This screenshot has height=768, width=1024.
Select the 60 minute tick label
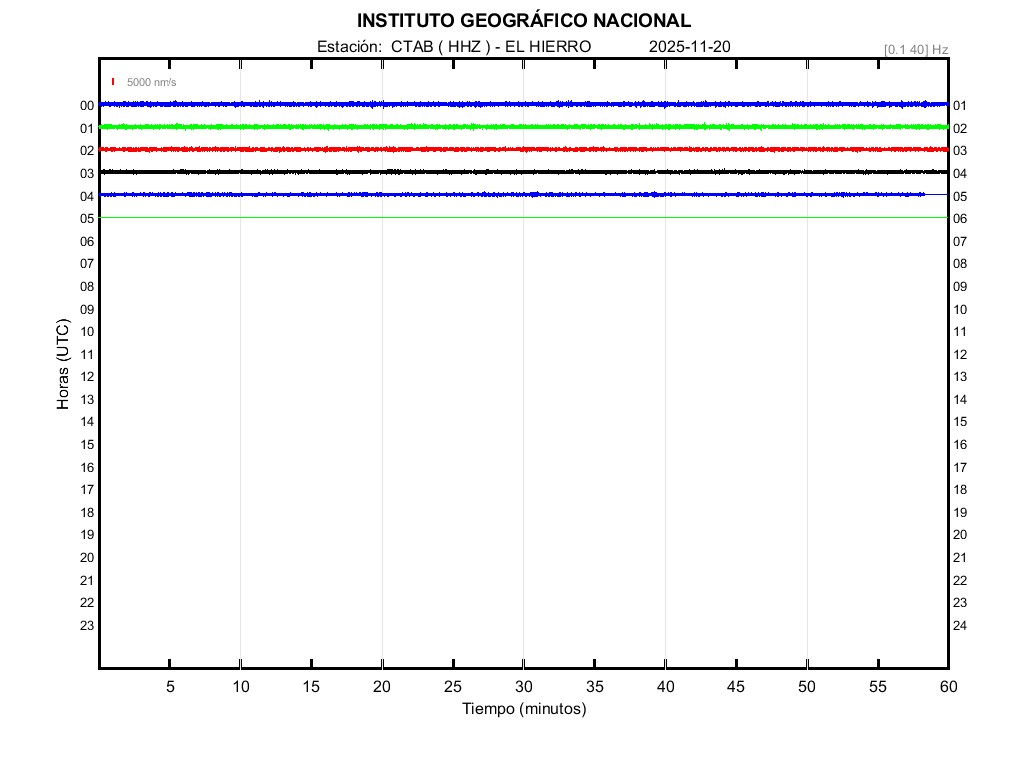coord(947,686)
